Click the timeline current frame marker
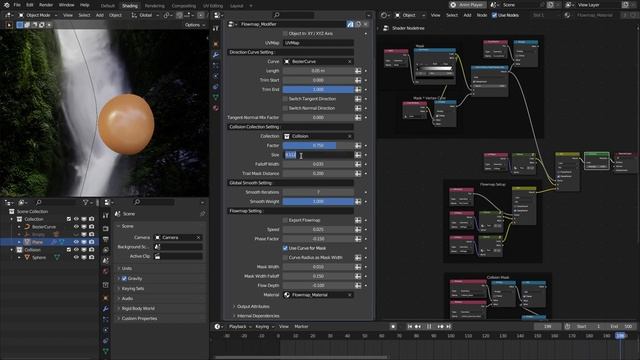Screen dimensions: 640x360 (x=620, y=336)
